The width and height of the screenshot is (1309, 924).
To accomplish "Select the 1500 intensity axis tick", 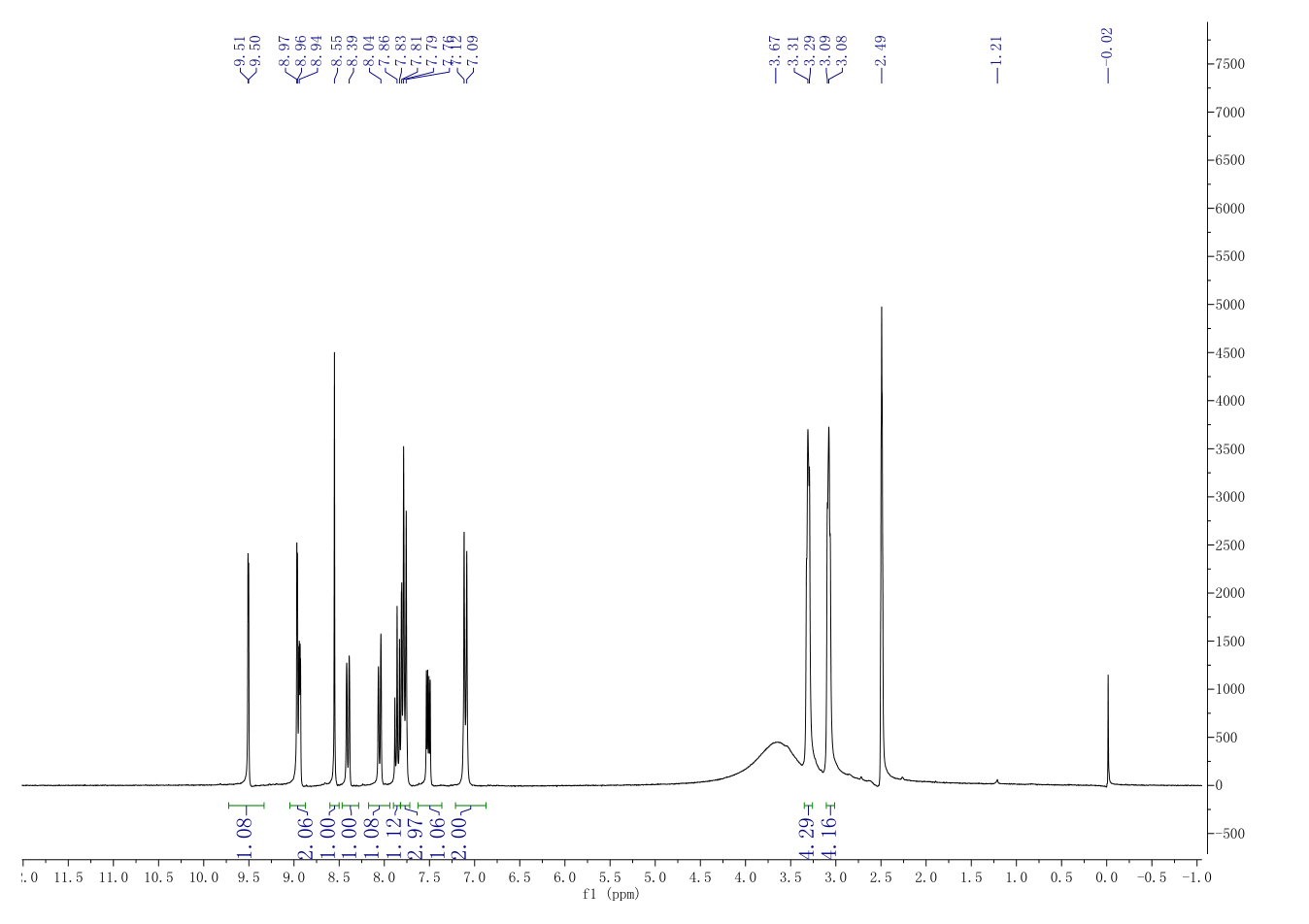I will (x=1231, y=642).
